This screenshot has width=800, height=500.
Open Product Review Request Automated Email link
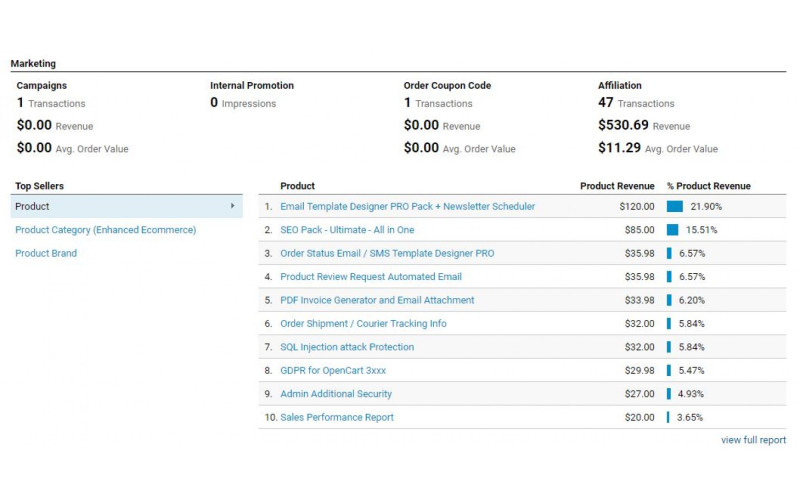[x=371, y=277]
